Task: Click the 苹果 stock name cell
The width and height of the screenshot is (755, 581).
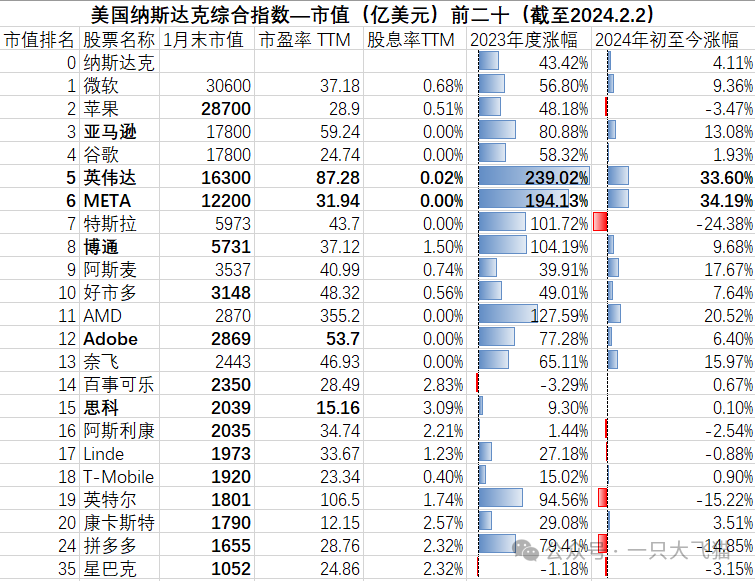Action: 101,109
